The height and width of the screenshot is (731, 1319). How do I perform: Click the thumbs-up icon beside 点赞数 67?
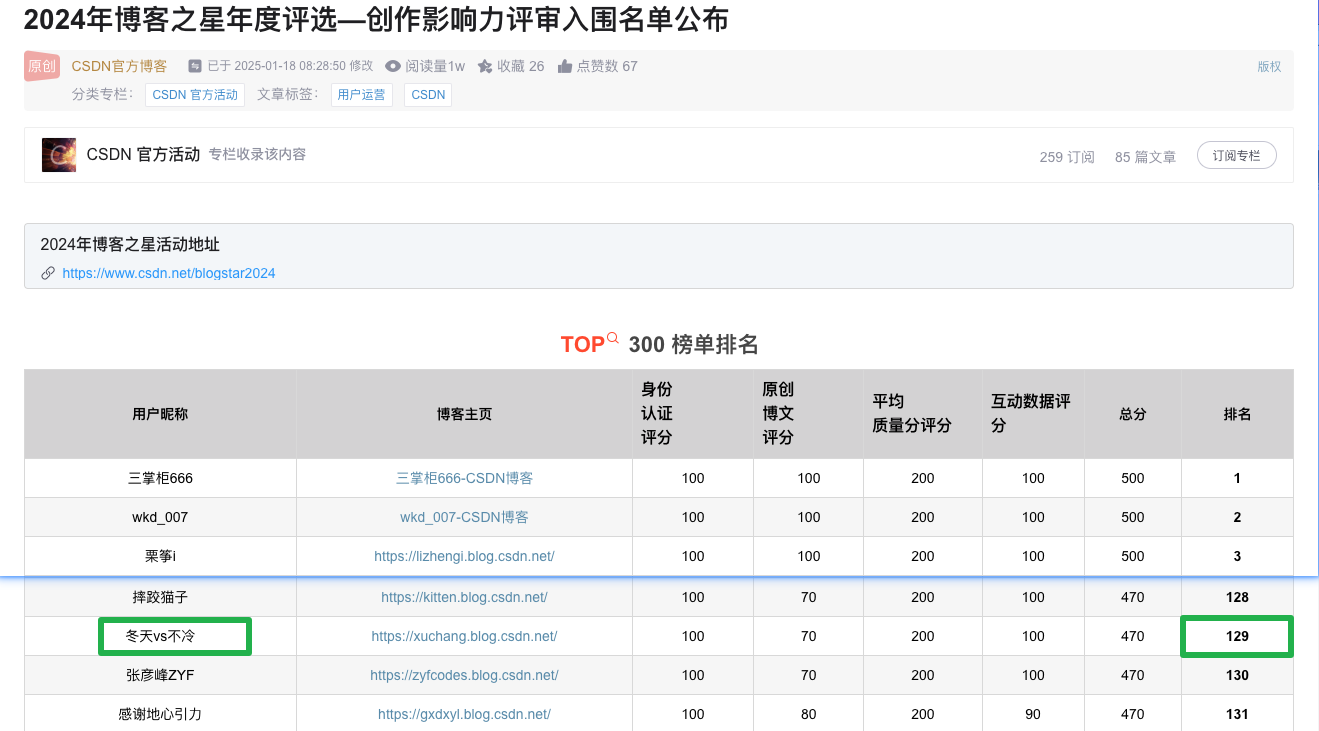pyautogui.click(x=565, y=66)
